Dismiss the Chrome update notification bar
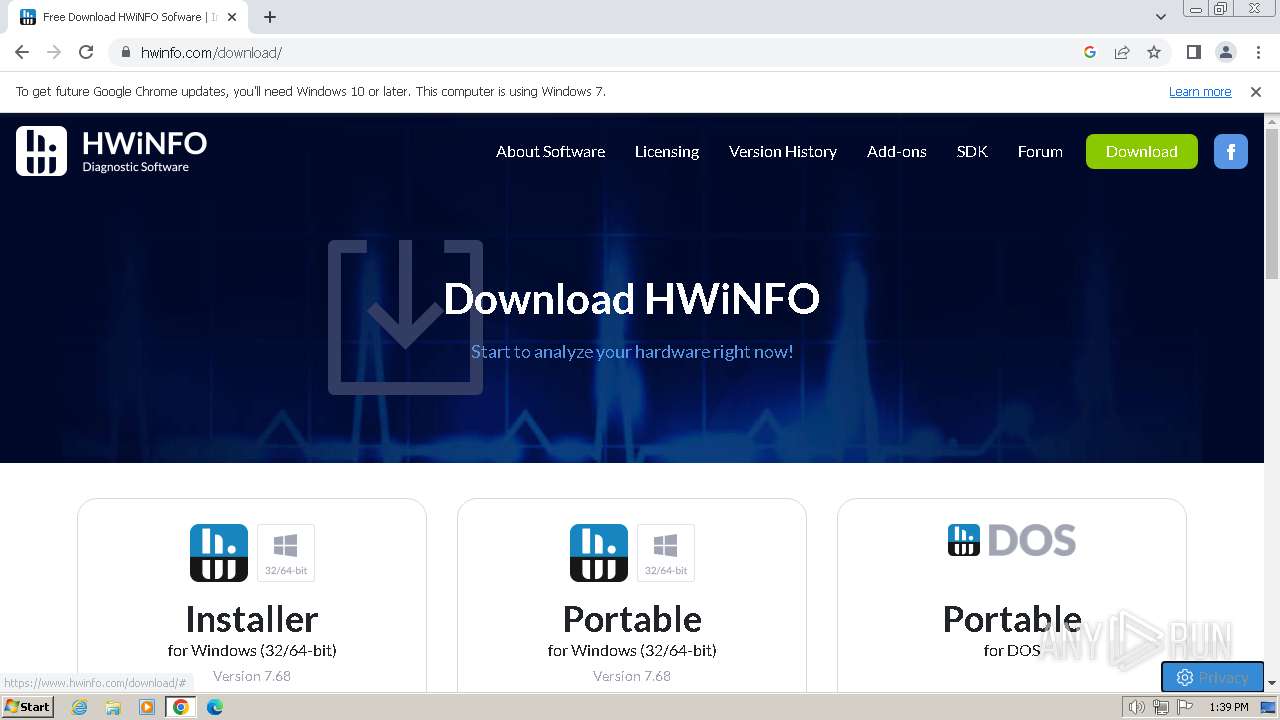The width and height of the screenshot is (1280, 720). pyautogui.click(x=1256, y=91)
